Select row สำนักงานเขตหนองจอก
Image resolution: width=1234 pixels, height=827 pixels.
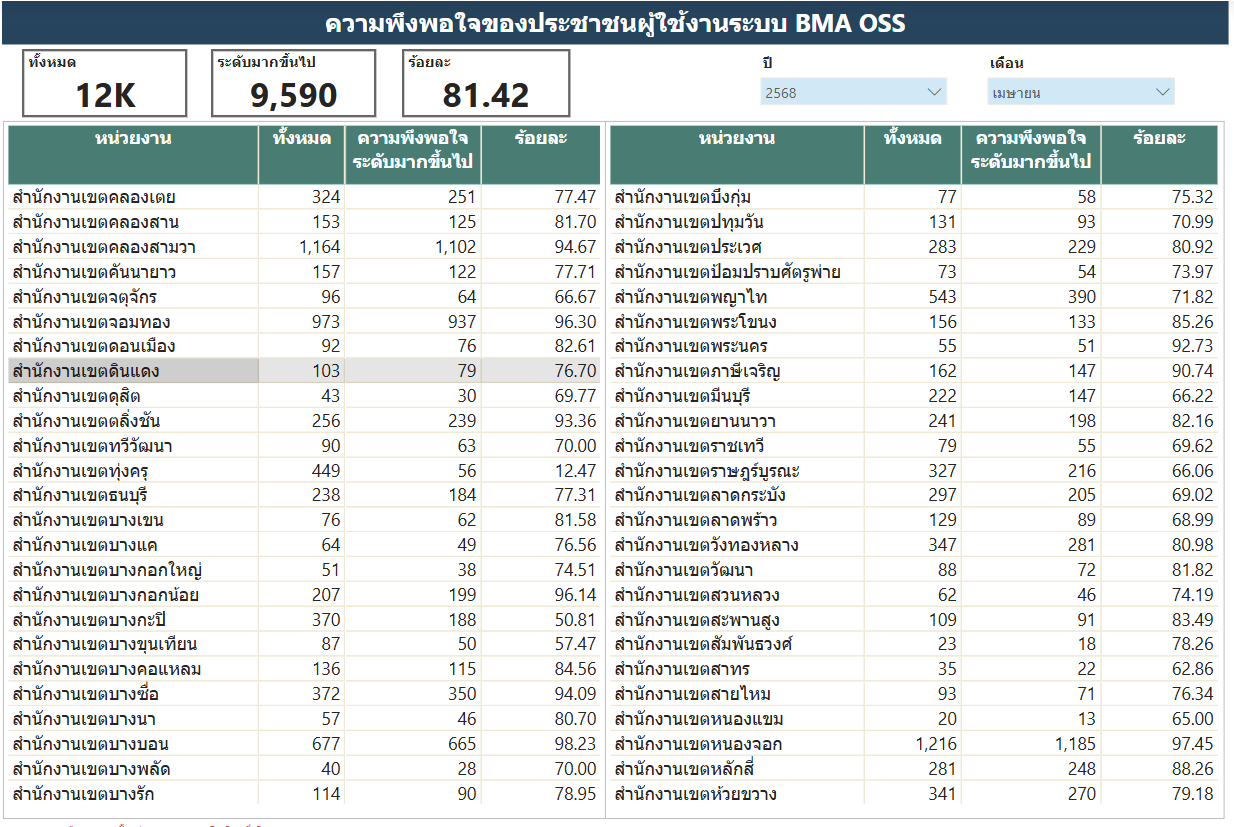pos(914,744)
